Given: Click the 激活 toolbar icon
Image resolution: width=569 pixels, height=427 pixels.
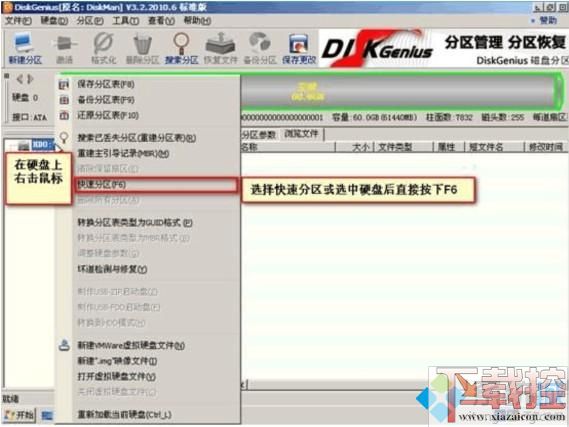Looking at the screenshot, I should (65, 48).
